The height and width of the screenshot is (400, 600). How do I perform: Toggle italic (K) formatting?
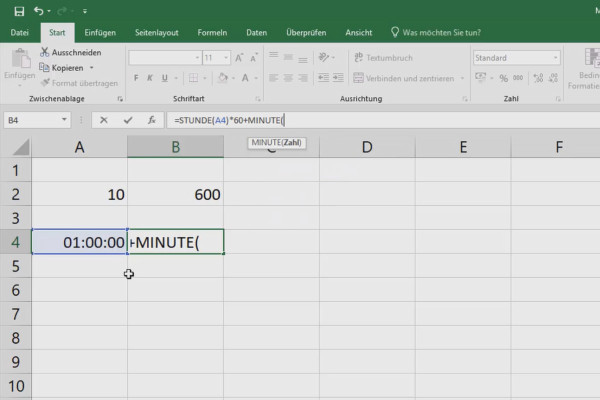[150, 78]
